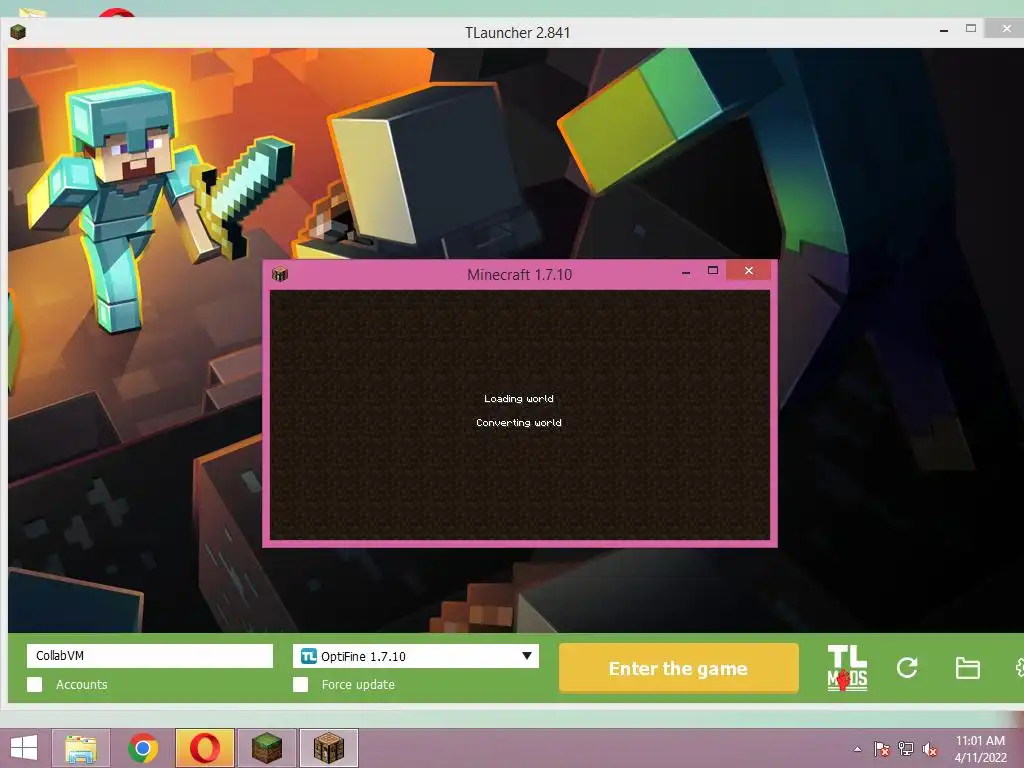Enable the Force update checkbox

[300, 684]
